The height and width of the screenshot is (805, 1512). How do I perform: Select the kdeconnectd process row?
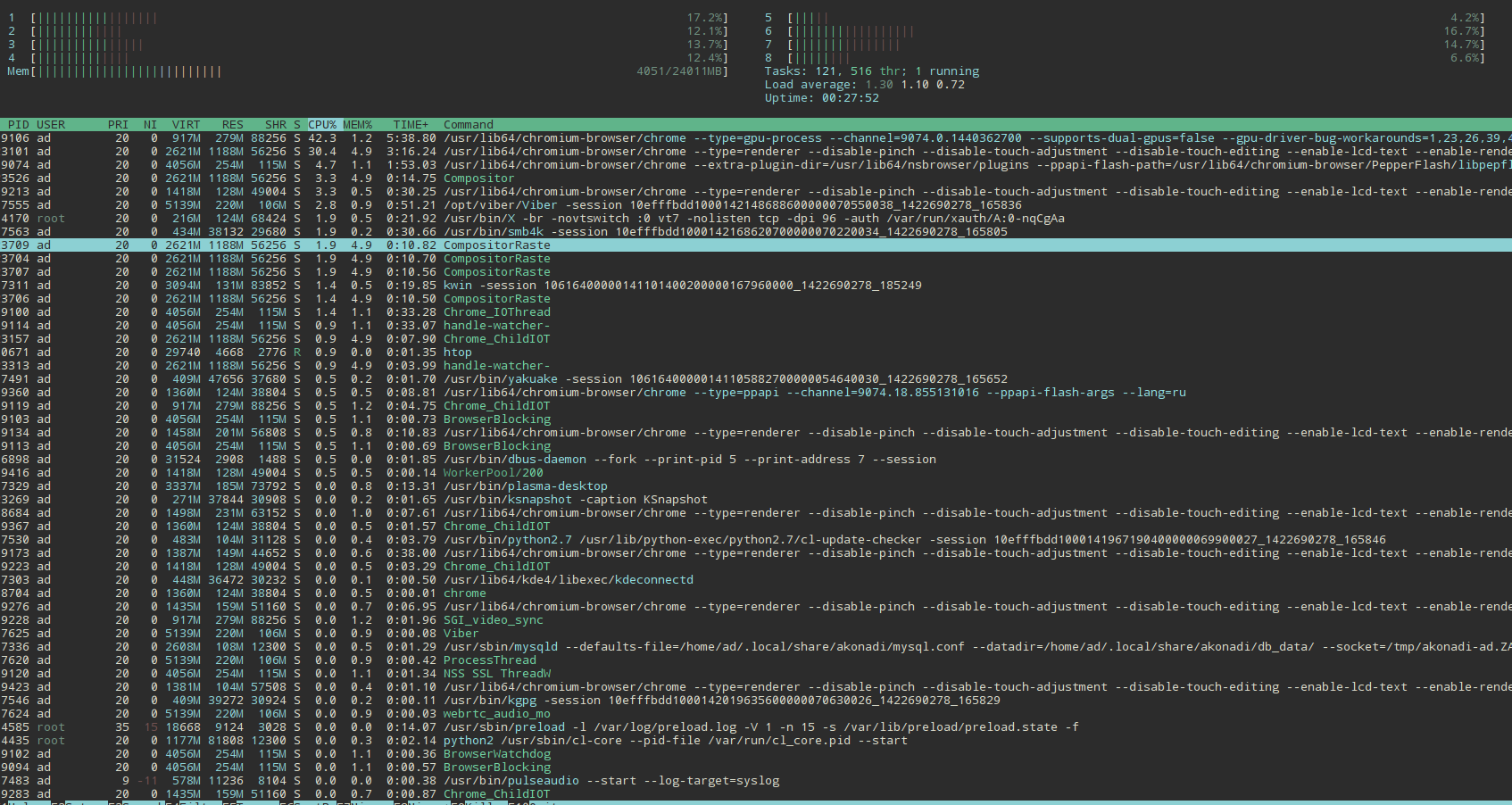point(756,580)
